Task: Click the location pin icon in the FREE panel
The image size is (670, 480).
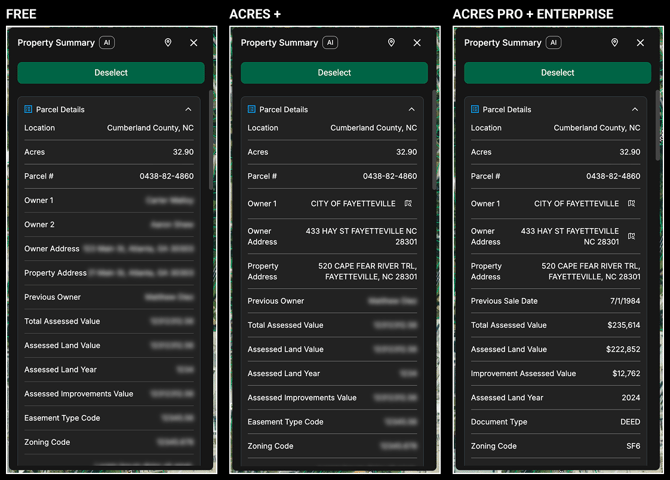Action: [168, 43]
